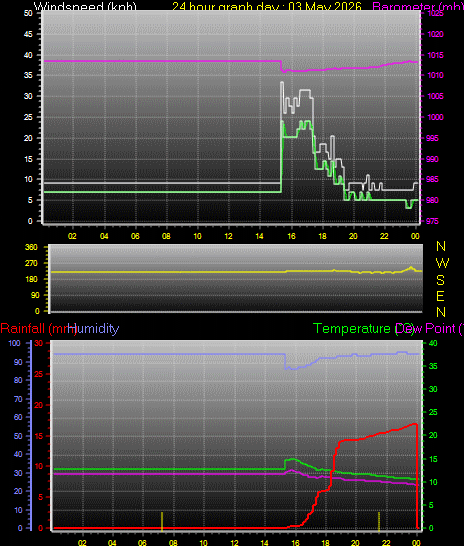Click the 1000 barometer axis label
The width and height of the screenshot is (464, 546).
[435, 117]
